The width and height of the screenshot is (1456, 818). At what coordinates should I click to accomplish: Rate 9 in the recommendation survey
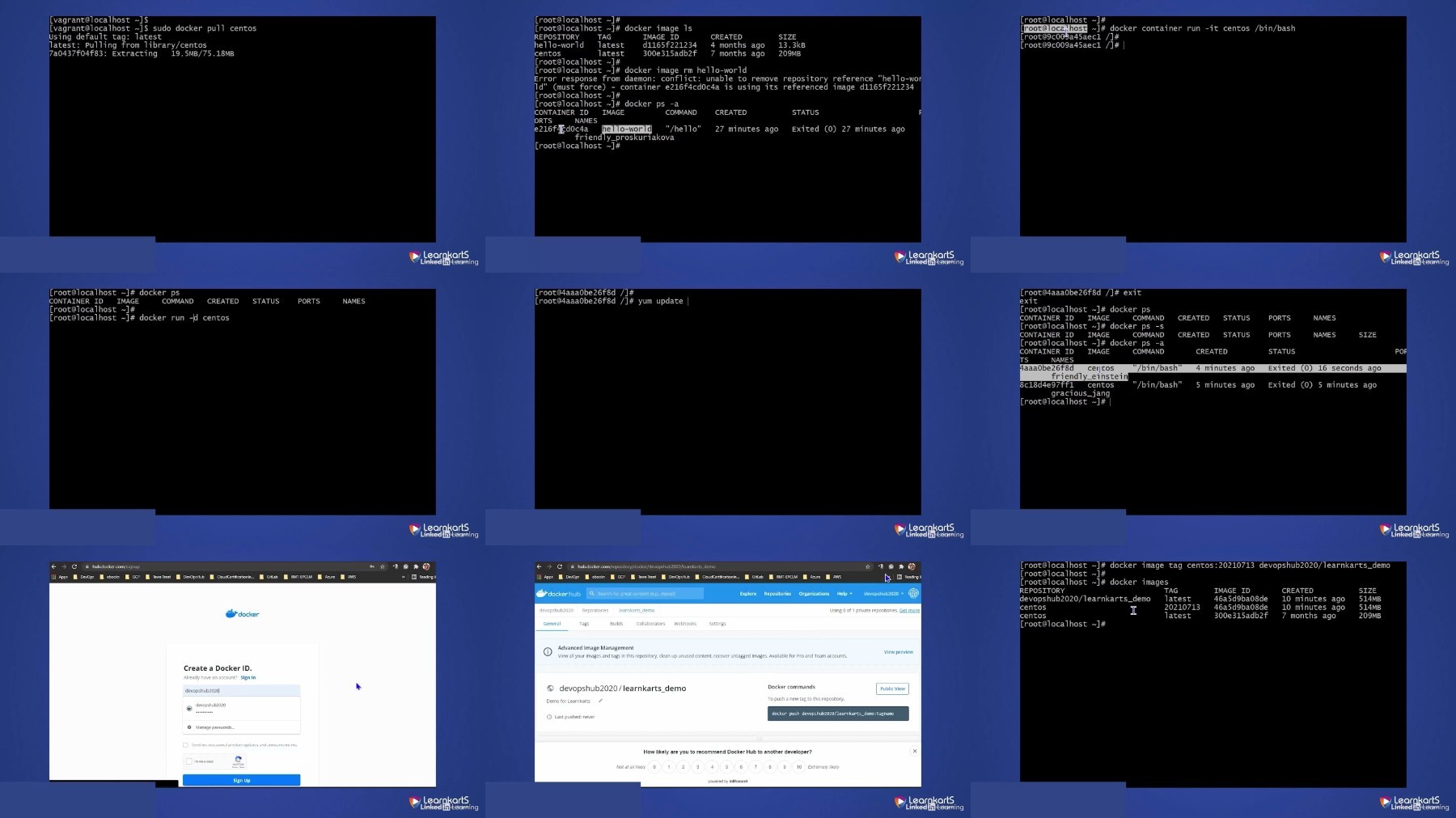784,767
